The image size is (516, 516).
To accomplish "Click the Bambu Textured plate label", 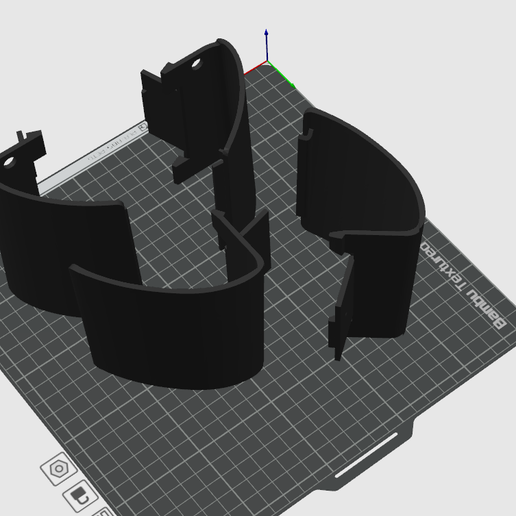I will [462, 285].
